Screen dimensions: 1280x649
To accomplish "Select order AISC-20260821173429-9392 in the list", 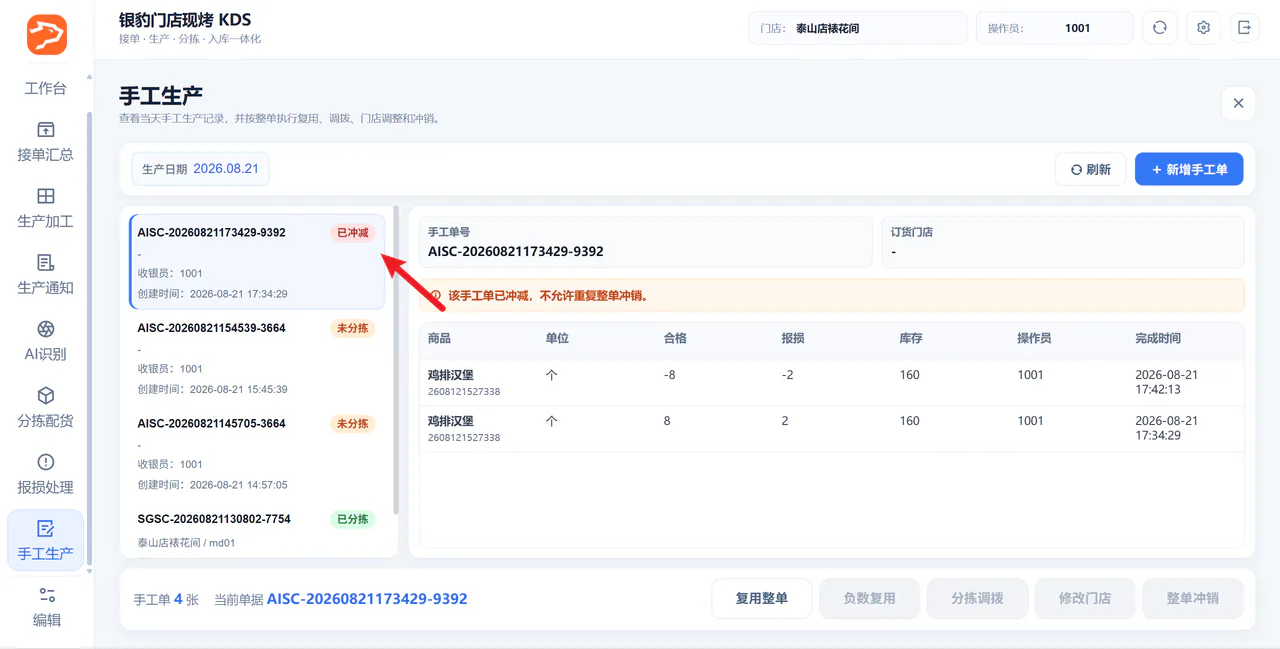I will tap(257, 262).
